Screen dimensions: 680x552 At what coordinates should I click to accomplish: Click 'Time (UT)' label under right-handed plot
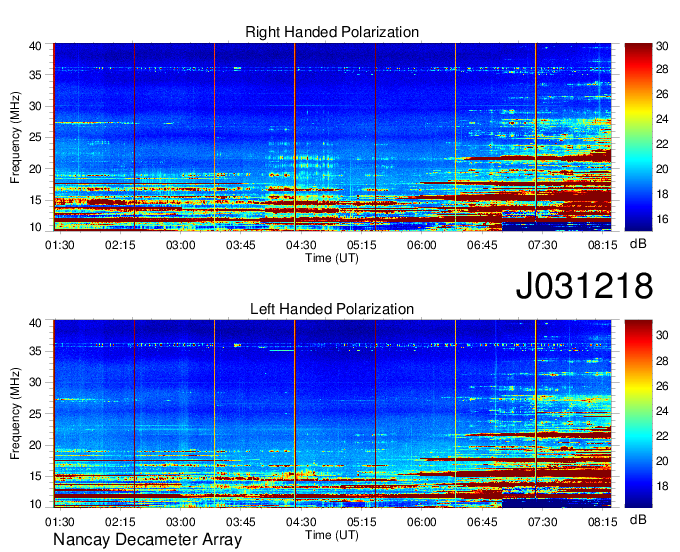point(332,258)
